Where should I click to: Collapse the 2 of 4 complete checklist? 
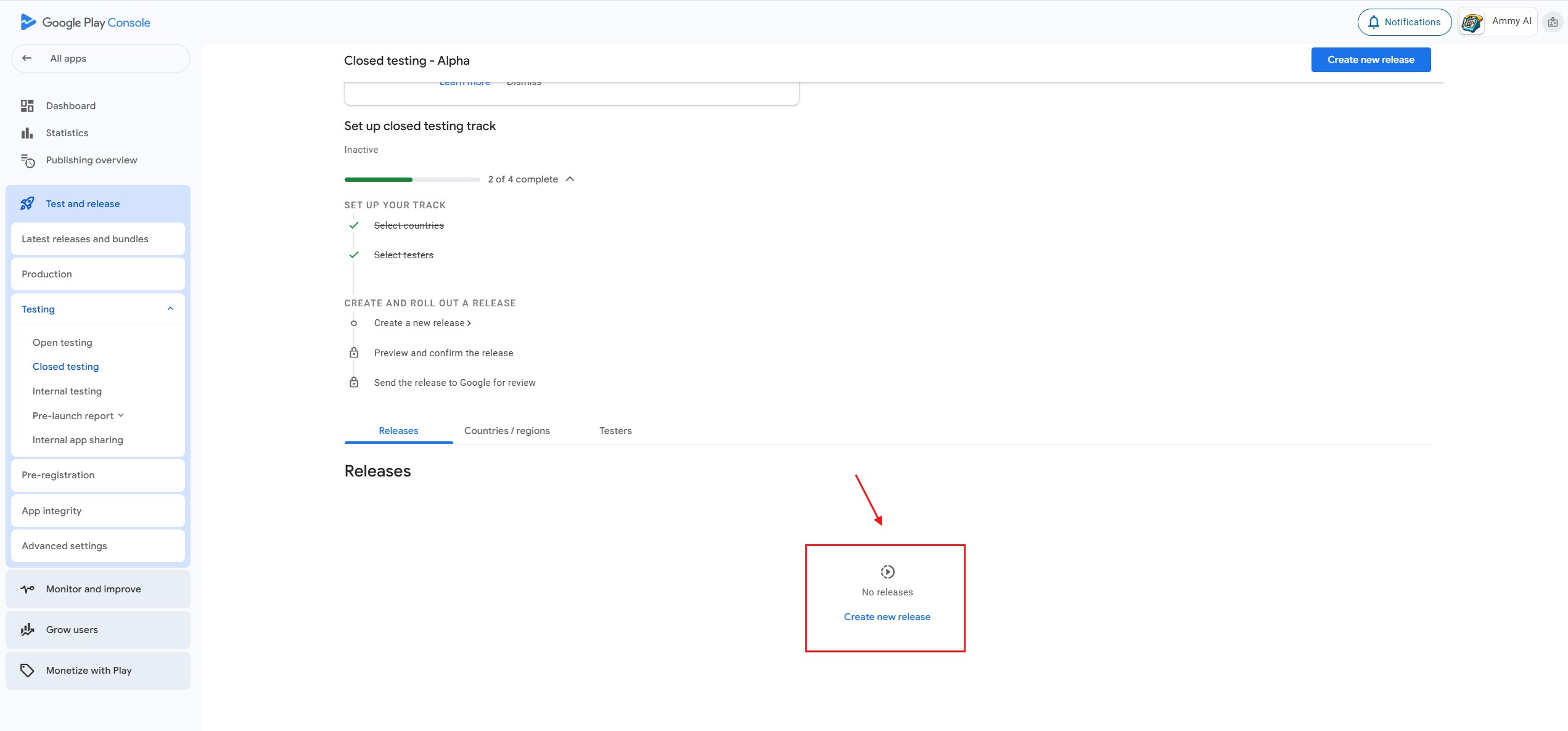(570, 179)
